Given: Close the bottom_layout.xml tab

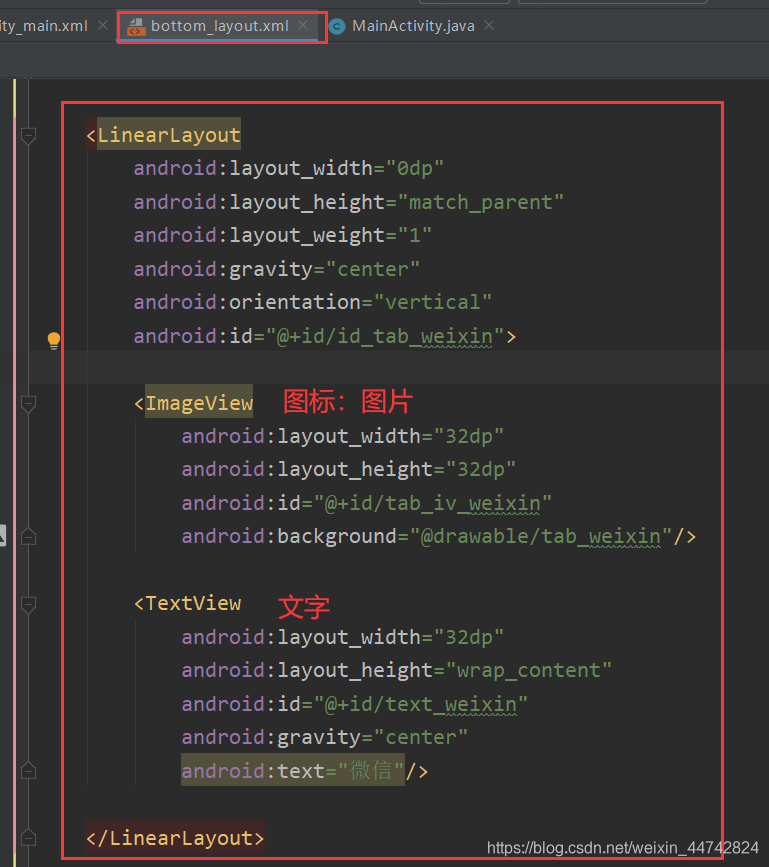Looking at the screenshot, I should (x=303, y=25).
